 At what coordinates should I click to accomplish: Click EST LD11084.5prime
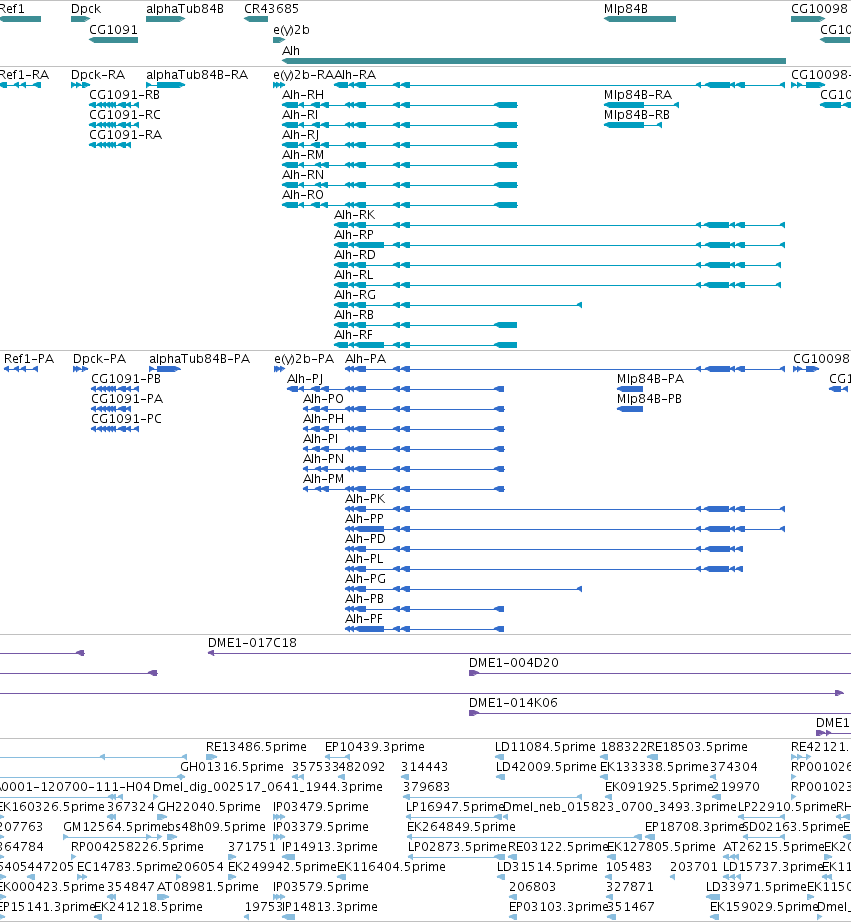tap(545, 747)
